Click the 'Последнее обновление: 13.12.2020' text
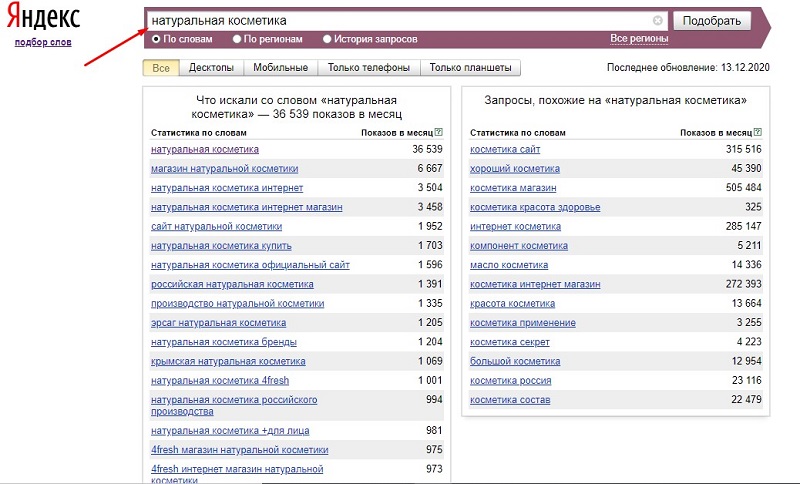The image size is (800, 484). tap(688, 67)
